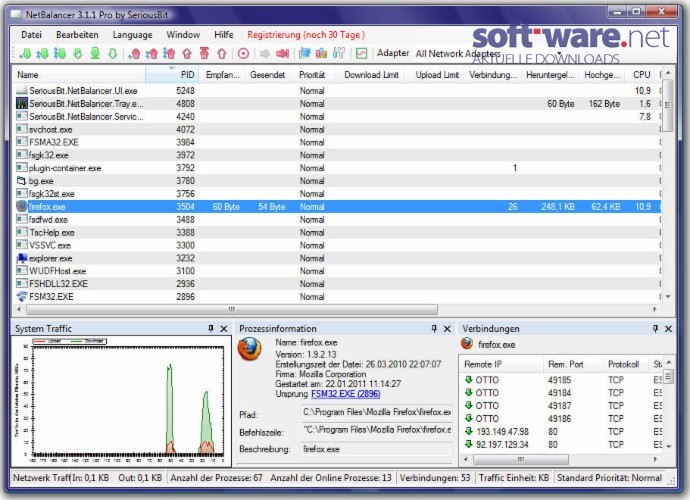The height and width of the screenshot is (500, 690).
Task: Click the Verbindungen list horizontal scrollbar thumb
Action: 521,459
